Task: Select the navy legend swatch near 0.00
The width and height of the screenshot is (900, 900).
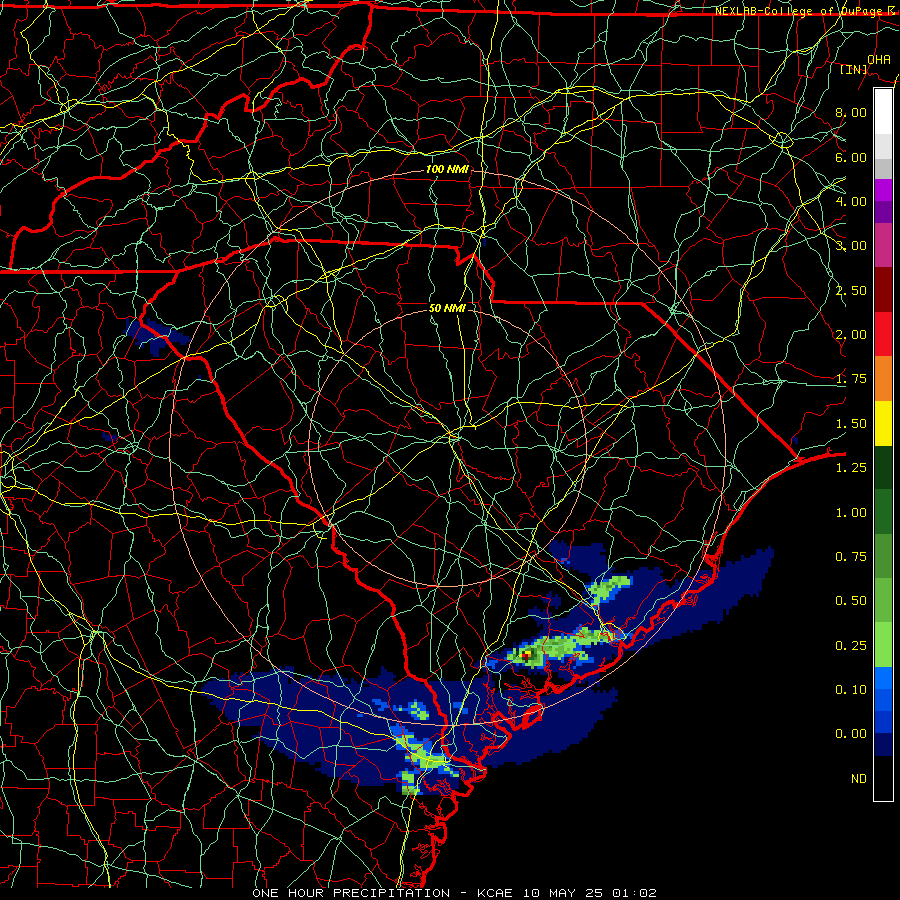Action: click(883, 745)
